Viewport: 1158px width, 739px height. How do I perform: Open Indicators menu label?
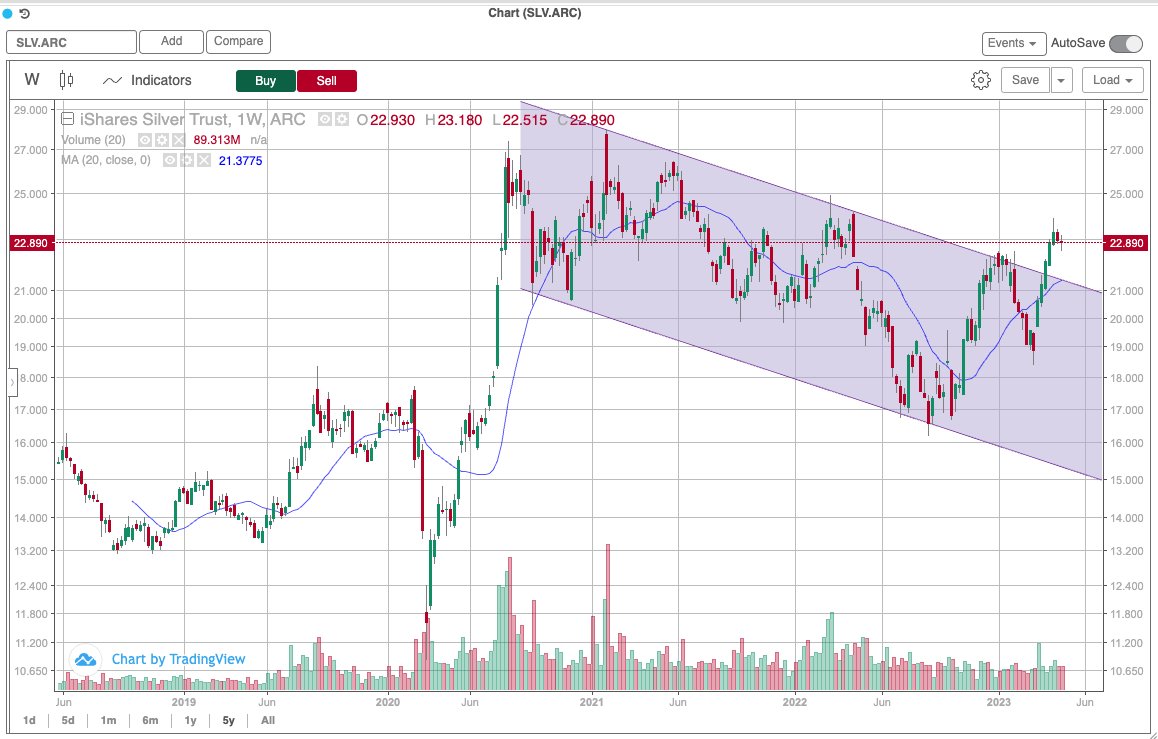click(161, 80)
